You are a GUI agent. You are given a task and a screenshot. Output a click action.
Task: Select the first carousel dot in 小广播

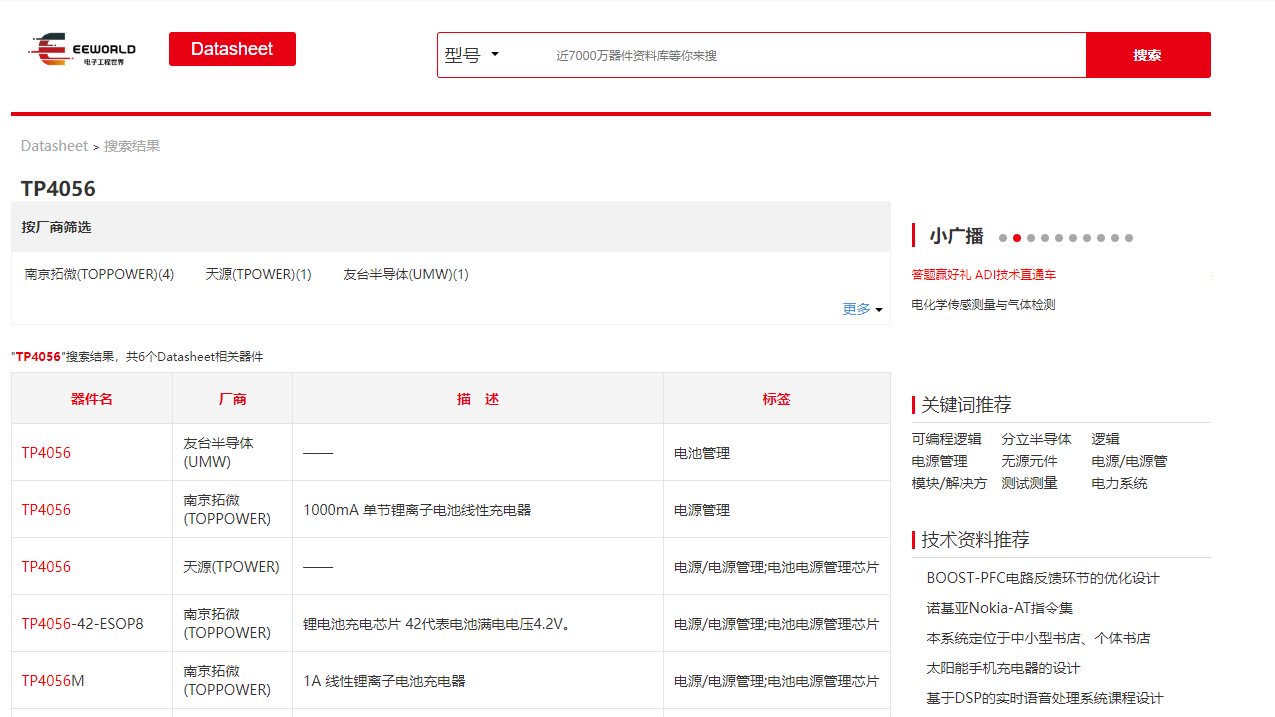(x=1003, y=238)
